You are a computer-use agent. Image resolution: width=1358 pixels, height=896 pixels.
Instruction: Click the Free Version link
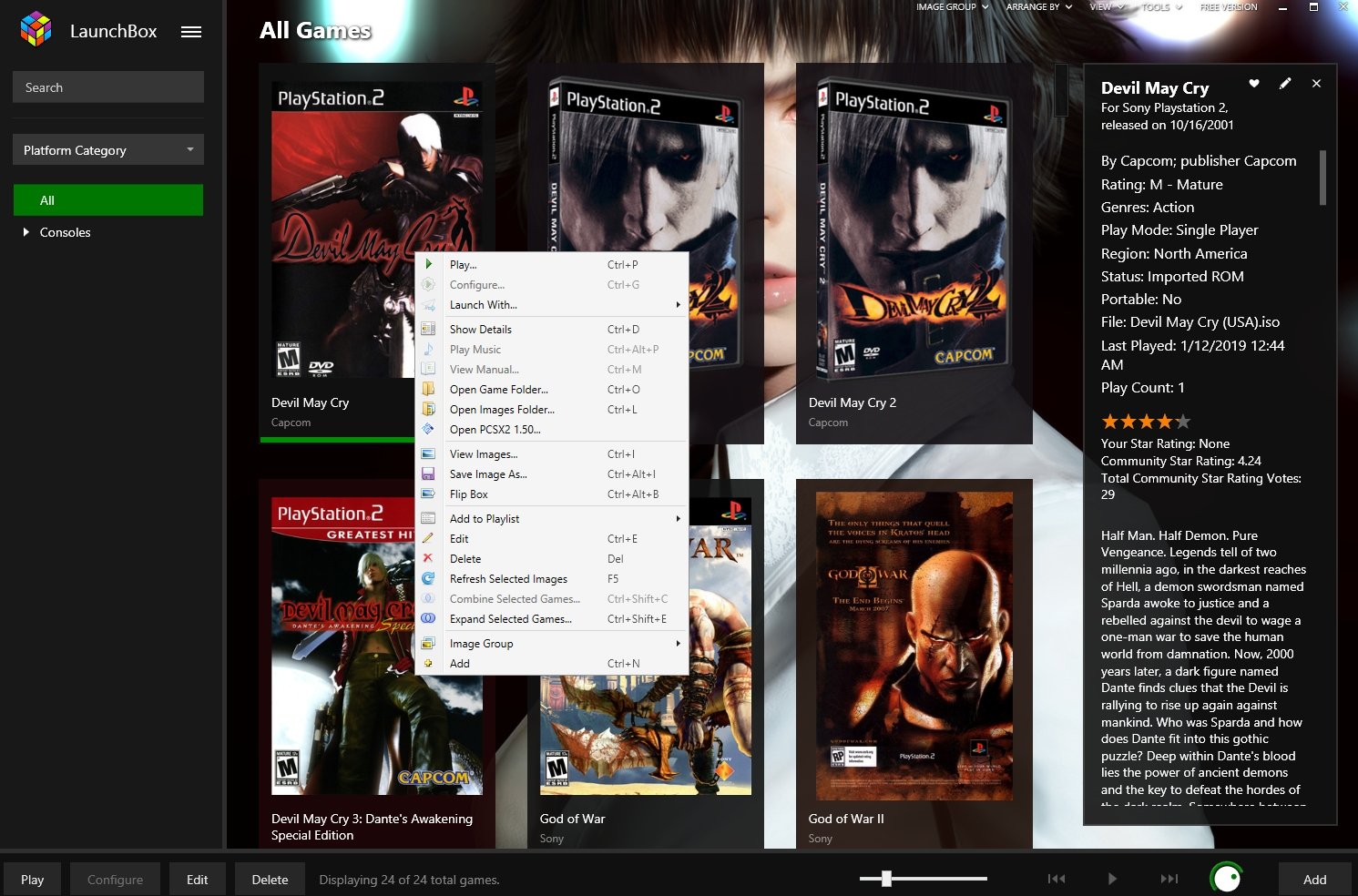[x=1229, y=6]
